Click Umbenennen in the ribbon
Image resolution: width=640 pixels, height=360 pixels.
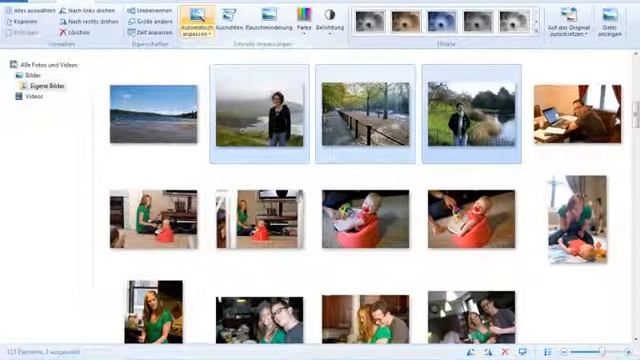coord(150,11)
